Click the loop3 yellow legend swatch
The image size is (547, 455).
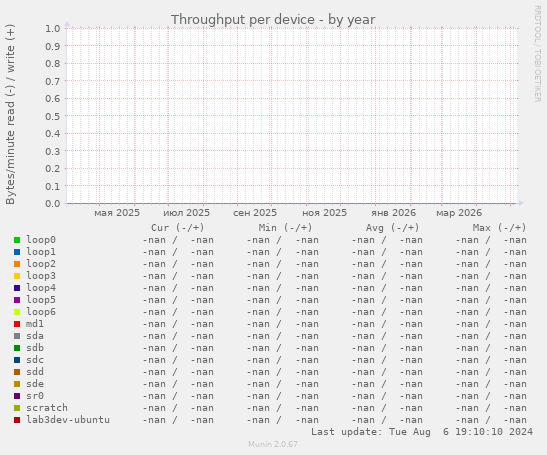click(17, 276)
